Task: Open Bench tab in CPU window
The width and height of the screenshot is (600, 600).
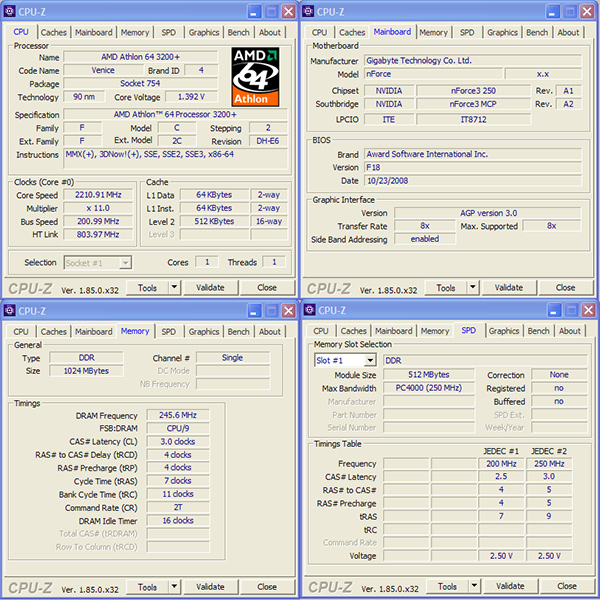Action: click(238, 33)
